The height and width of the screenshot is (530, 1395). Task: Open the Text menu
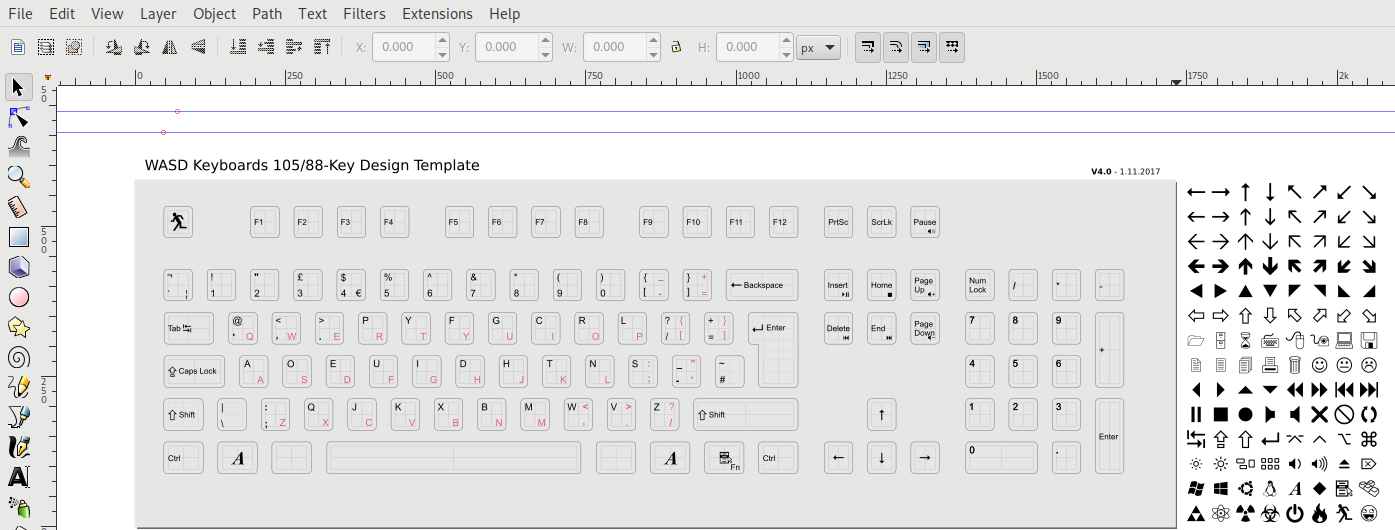click(313, 14)
